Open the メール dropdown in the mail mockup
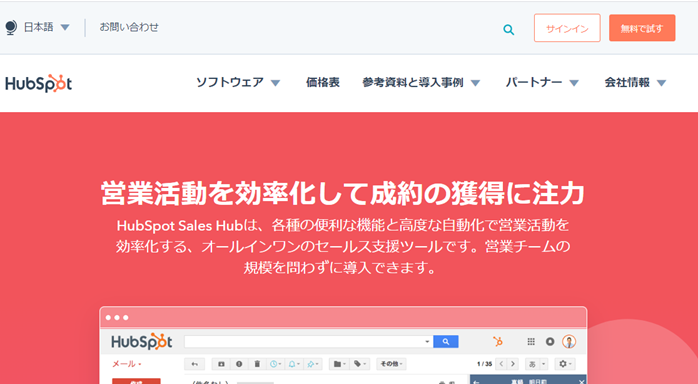698x384 pixels. (x=127, y=364)
